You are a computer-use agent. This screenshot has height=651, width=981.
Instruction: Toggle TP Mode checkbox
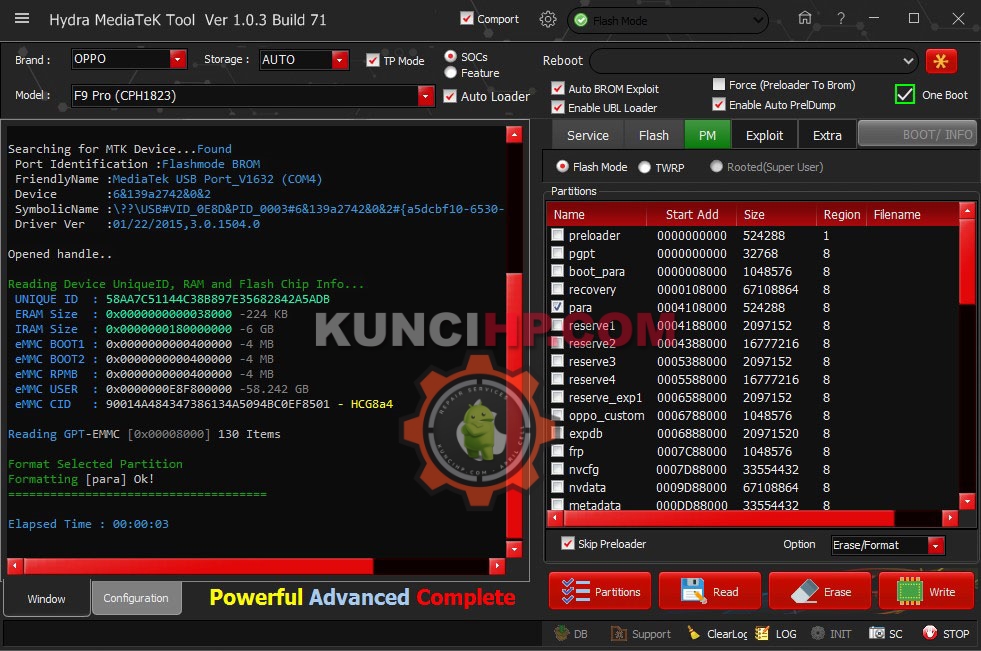[373, 60]
